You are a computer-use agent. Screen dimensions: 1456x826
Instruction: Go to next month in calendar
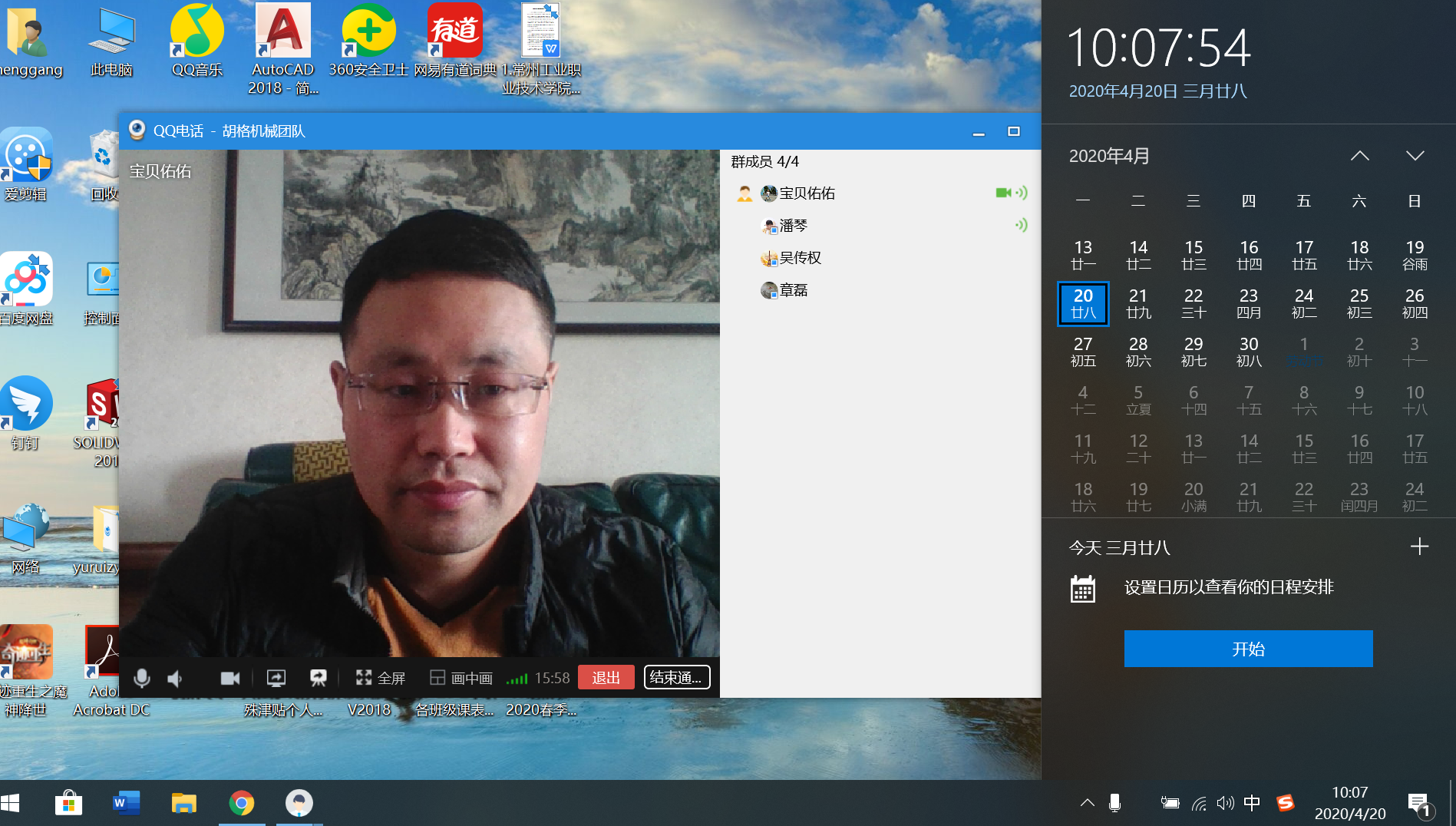pos(1415,156)
